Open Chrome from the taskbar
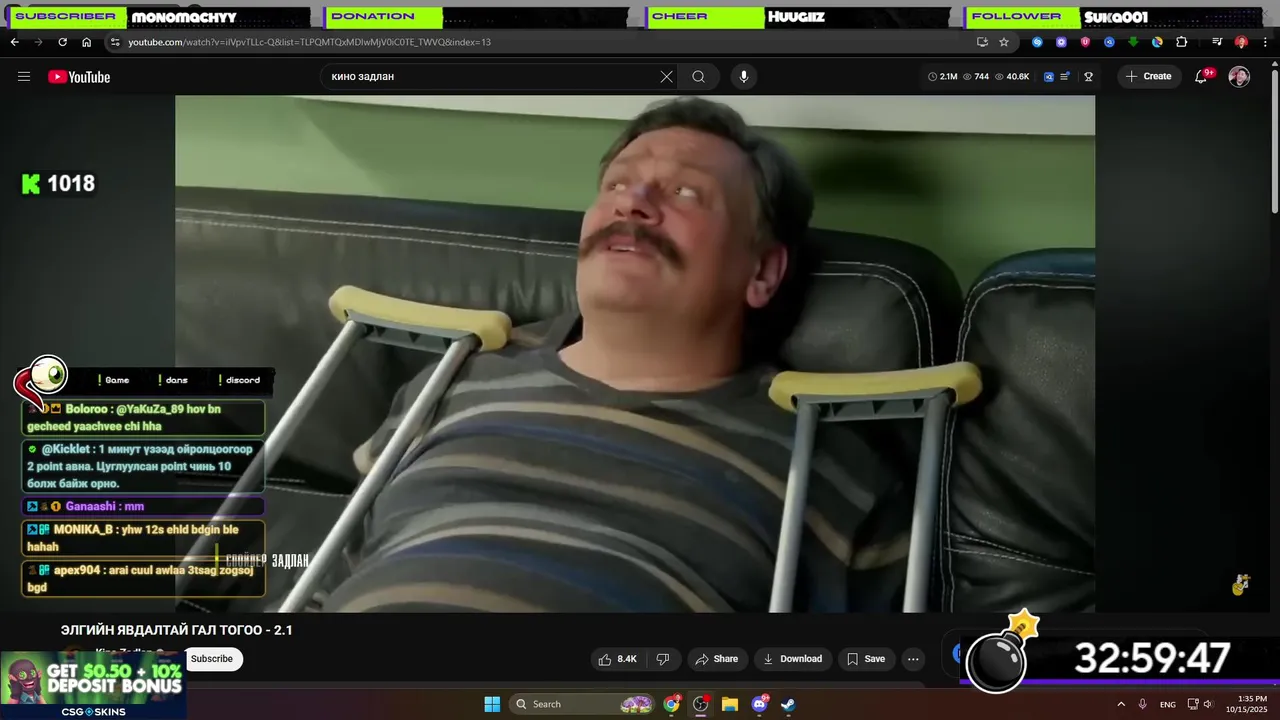The image size is (1280, 720). [672, 704]
